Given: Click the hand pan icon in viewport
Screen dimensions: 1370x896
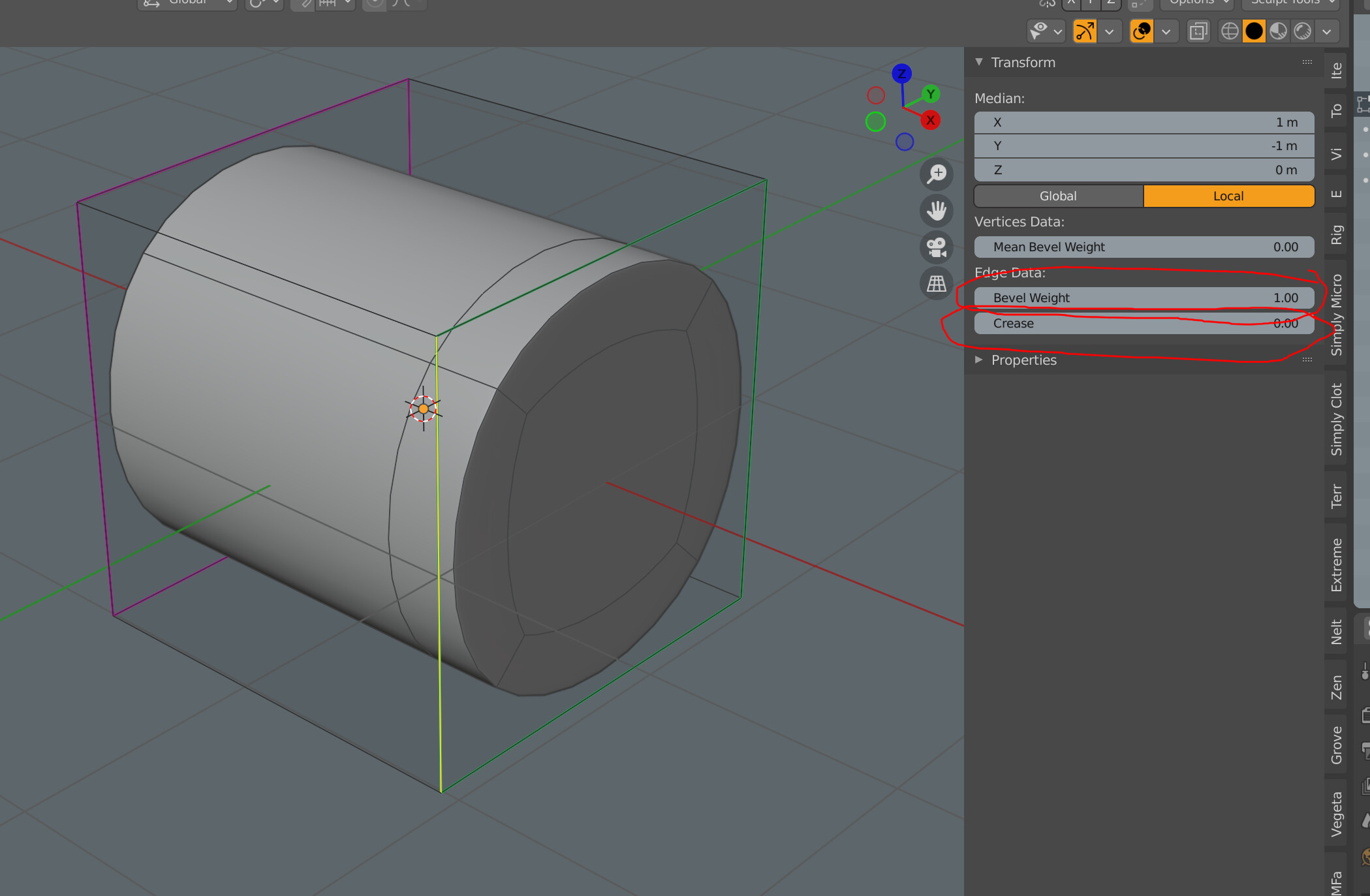Looking at the screenshot, I should (937, 211).
